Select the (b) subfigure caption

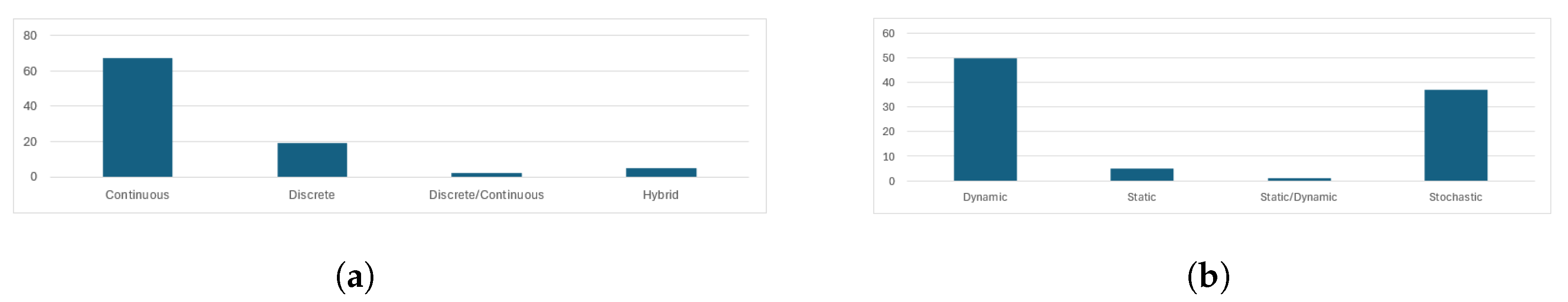[x=1208, y=277]
